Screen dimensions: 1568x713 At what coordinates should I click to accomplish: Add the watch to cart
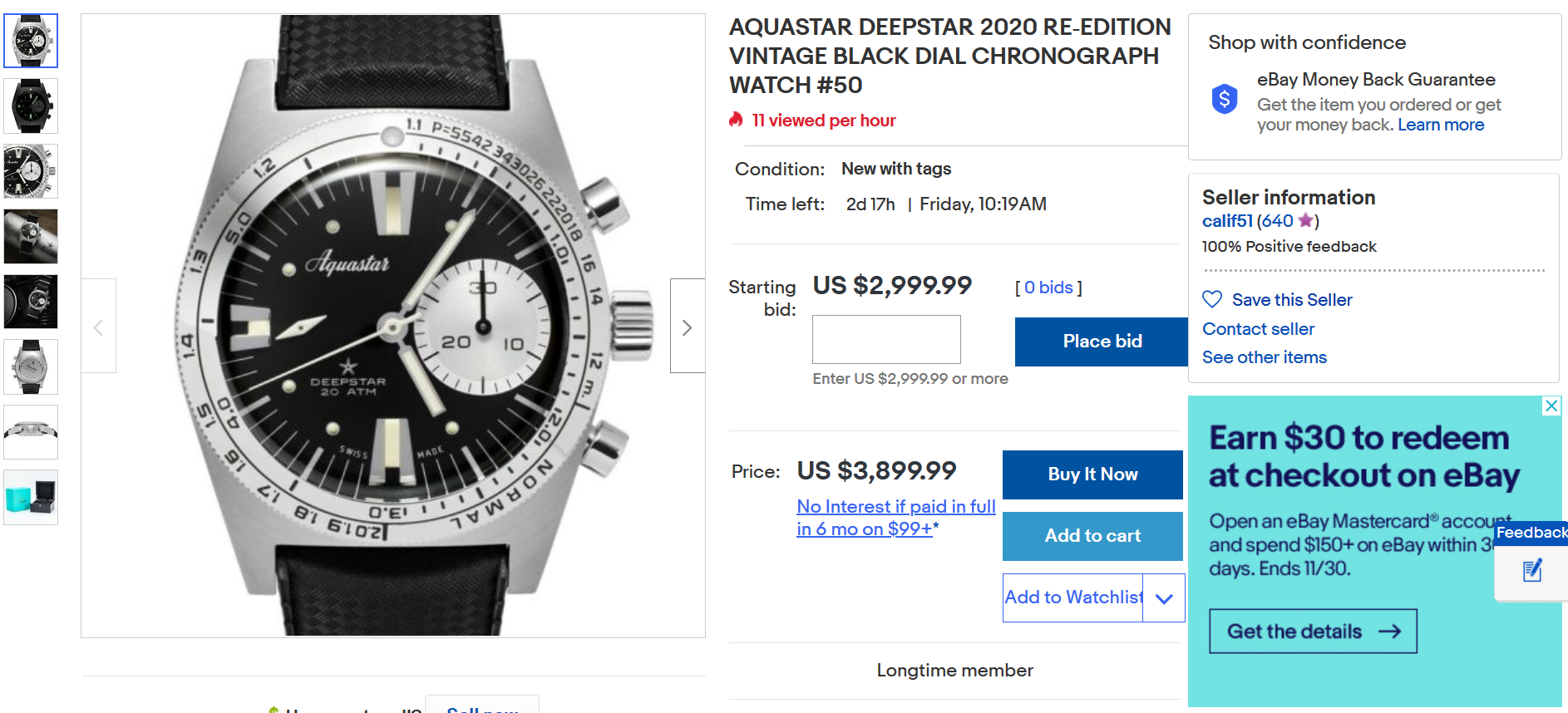tap(1092, 536)
